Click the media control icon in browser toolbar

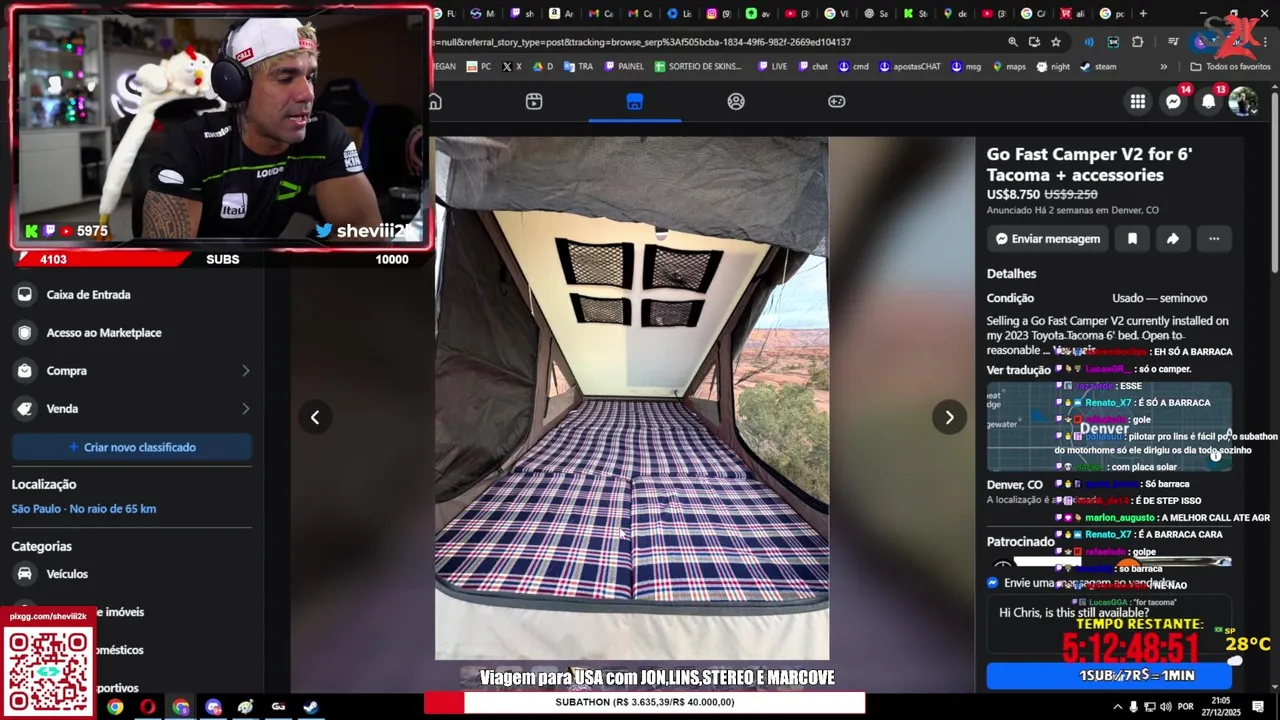pyautogui.click(x=1173, y=42)
